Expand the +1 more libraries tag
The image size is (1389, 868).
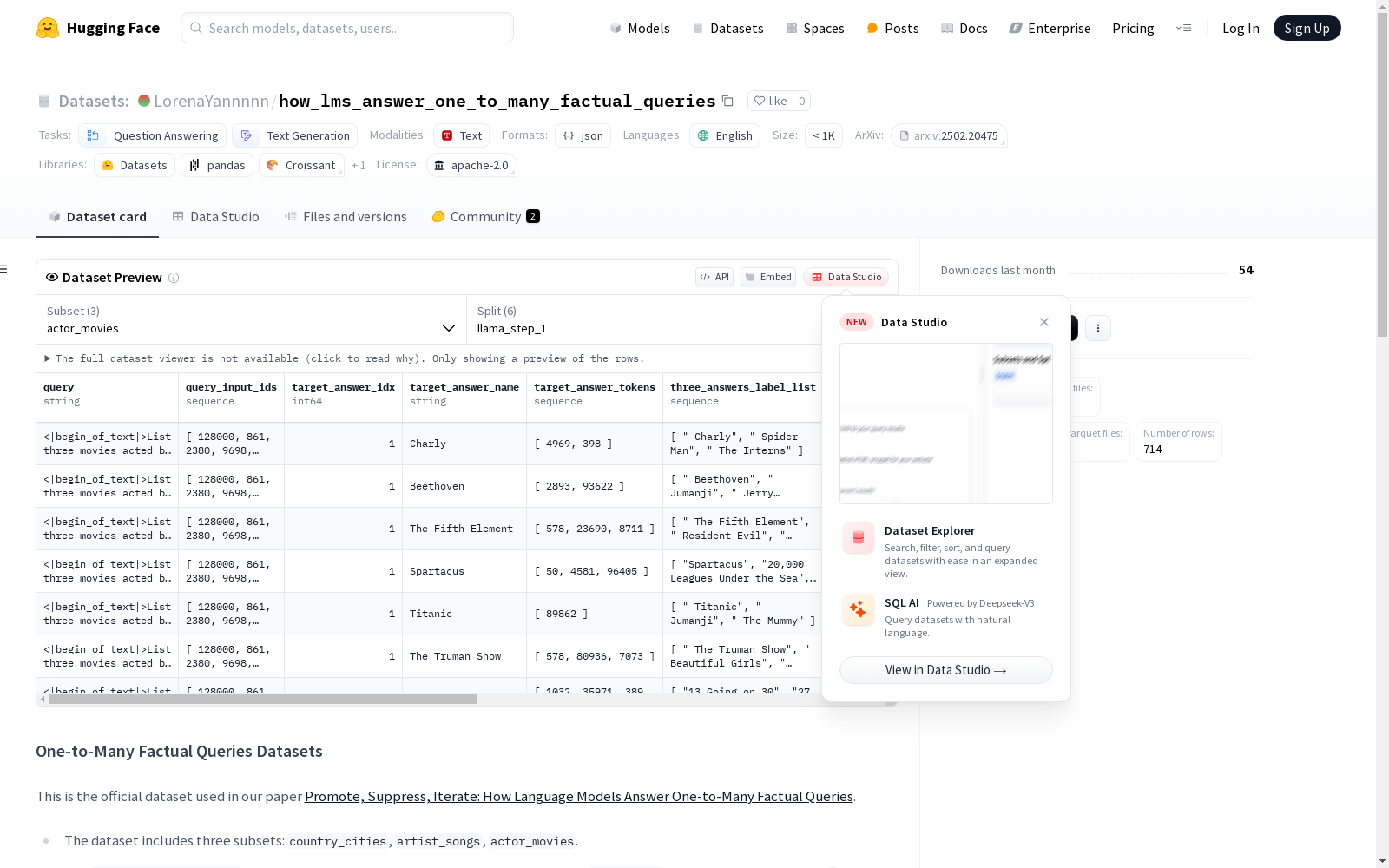359,165
